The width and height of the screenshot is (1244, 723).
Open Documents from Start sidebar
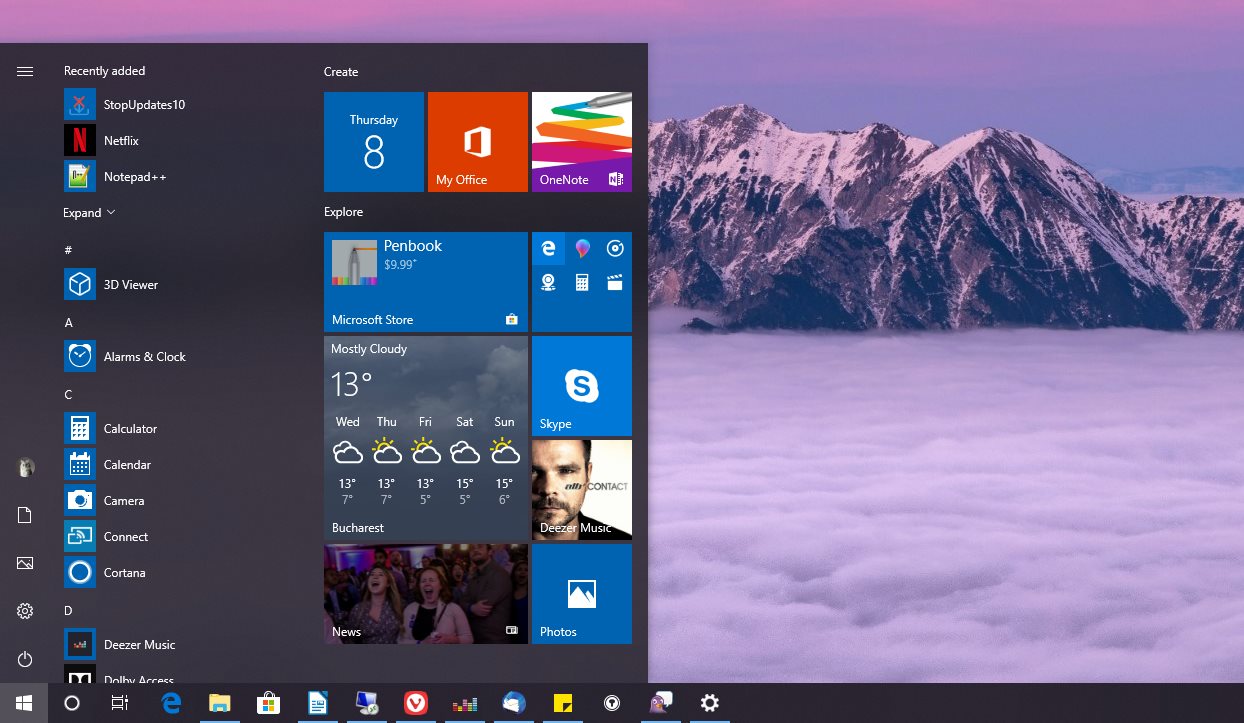(x=25, y=515)
